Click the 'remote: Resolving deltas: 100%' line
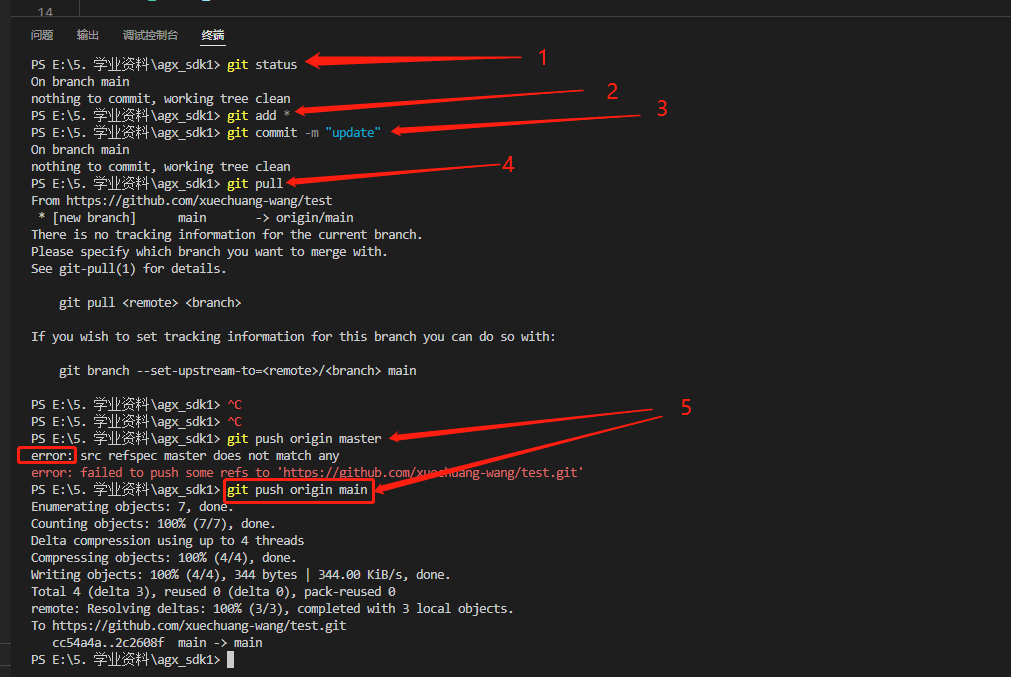Viewport: 1011px width, 677px height. (272, 608)
